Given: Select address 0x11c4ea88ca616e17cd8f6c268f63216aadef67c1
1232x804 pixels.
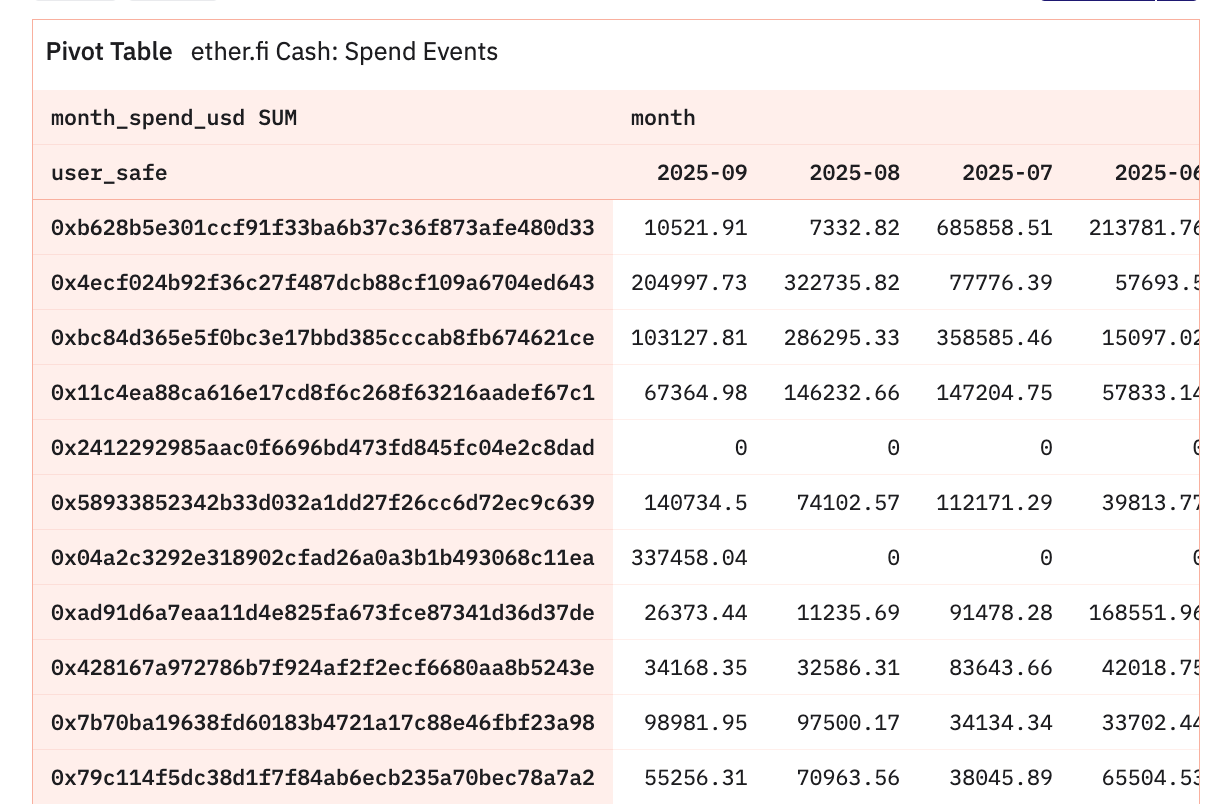Looking at the screenshot, I should 323,393.
